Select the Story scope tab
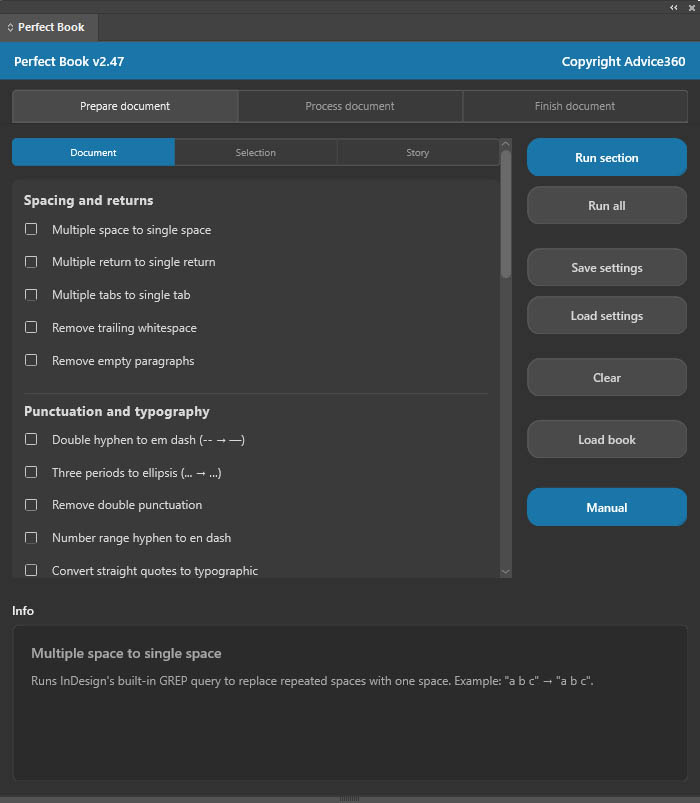 (417, 152)
